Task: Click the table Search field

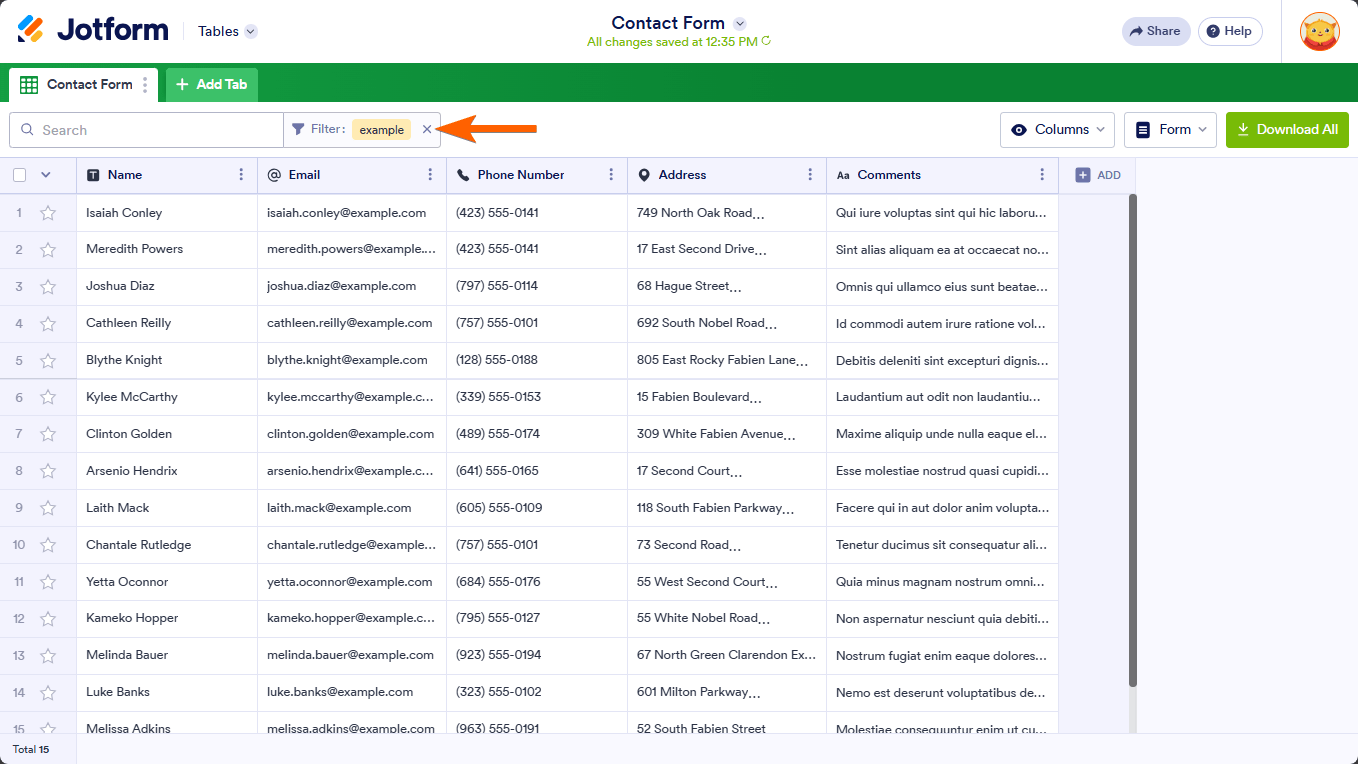Action: tap(147, 130)
